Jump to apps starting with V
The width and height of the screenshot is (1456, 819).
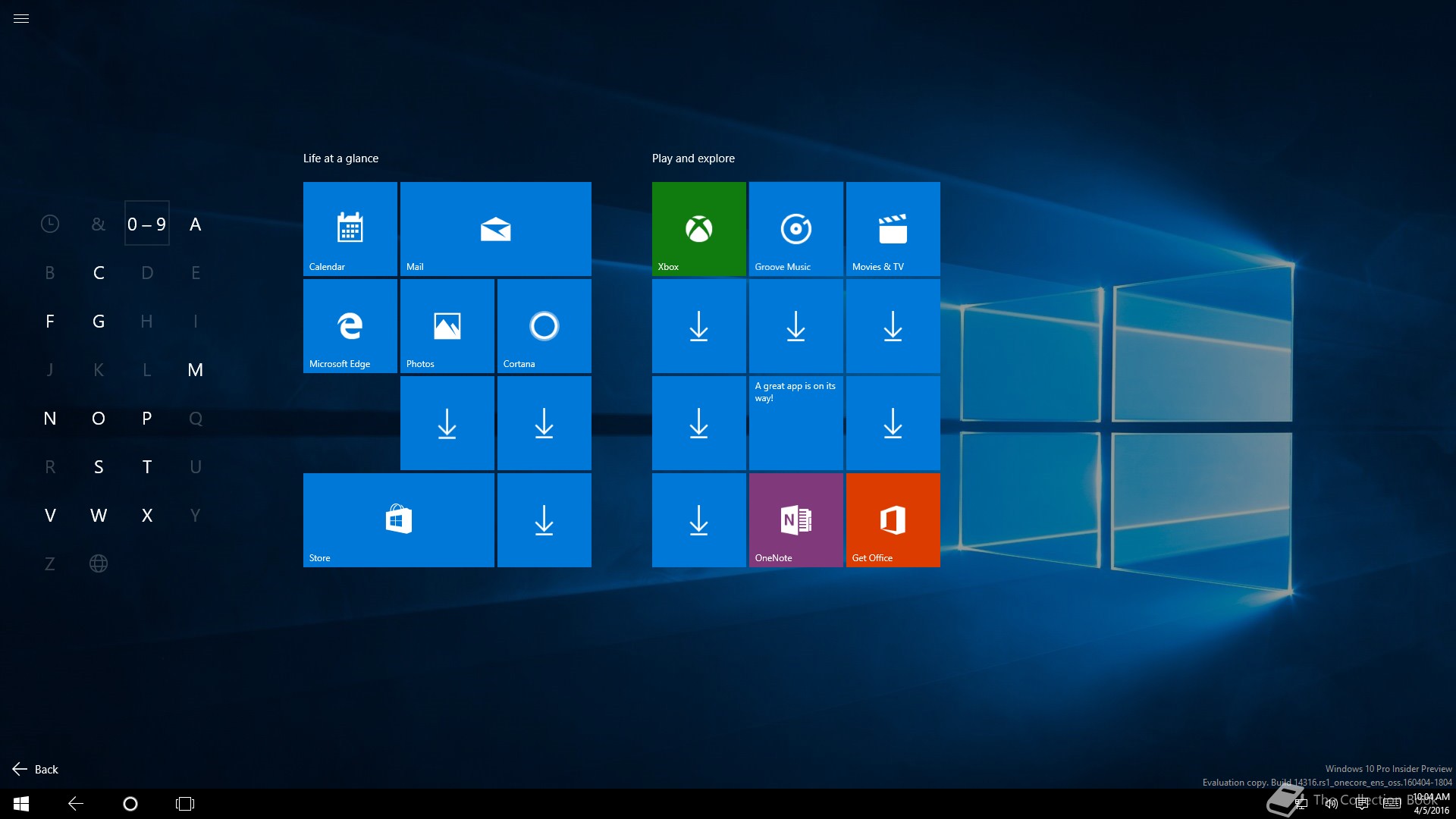click(x=50, y=515)
